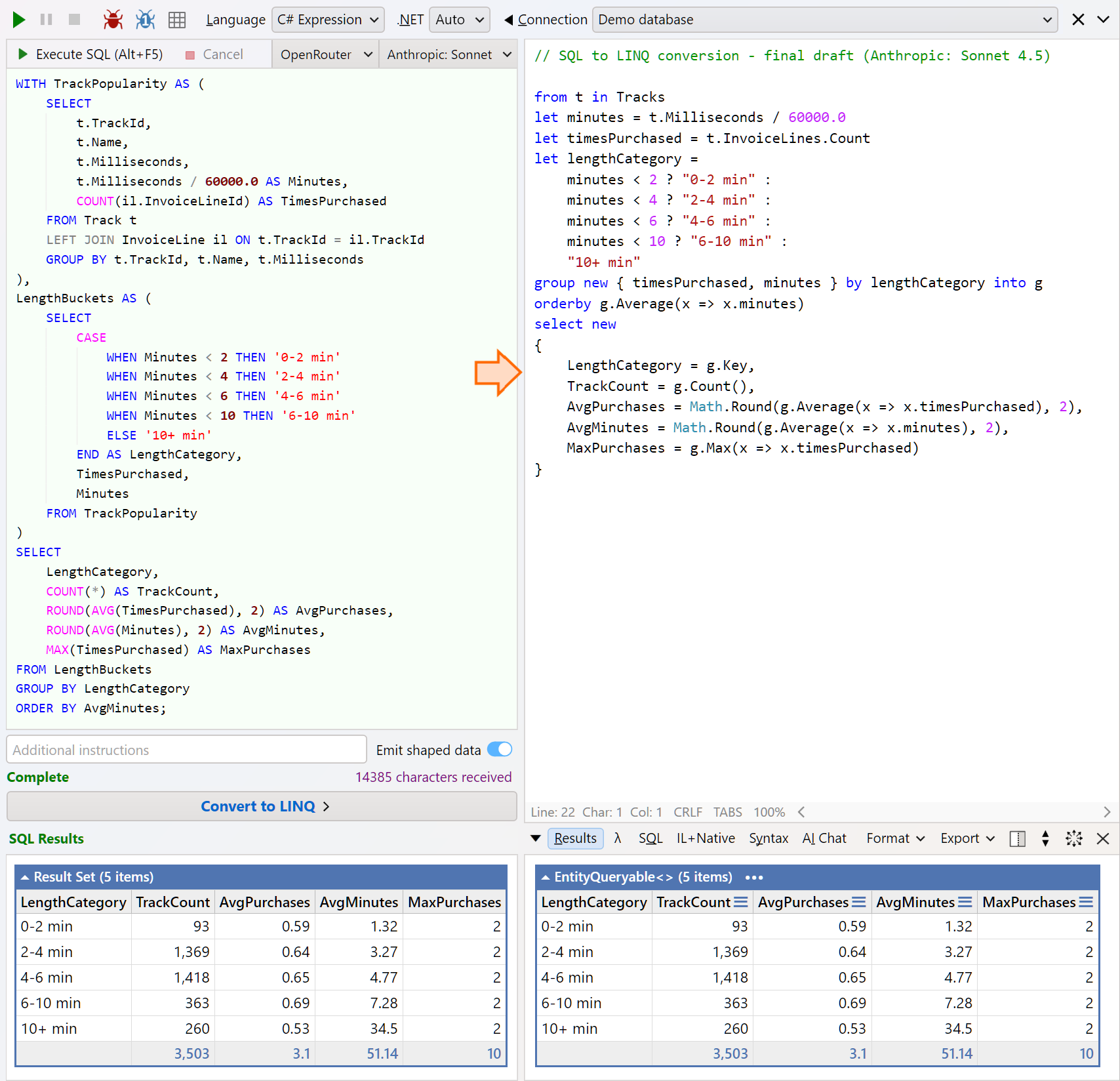Switch to the SQL tab
The width and height of the screenshot is (1120, 1081).
[x=650, y=838]
